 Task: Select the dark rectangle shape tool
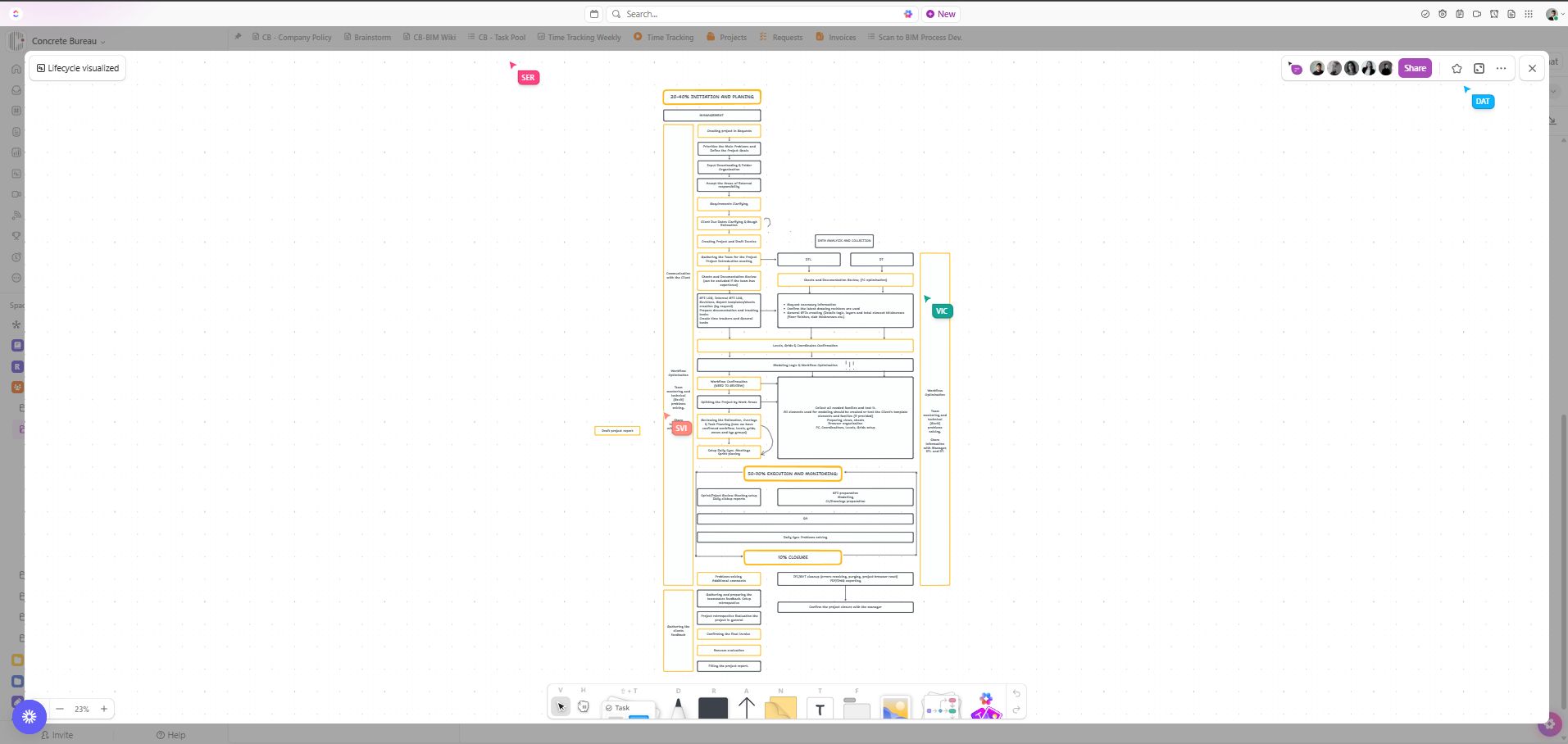[x=713, y=708]
